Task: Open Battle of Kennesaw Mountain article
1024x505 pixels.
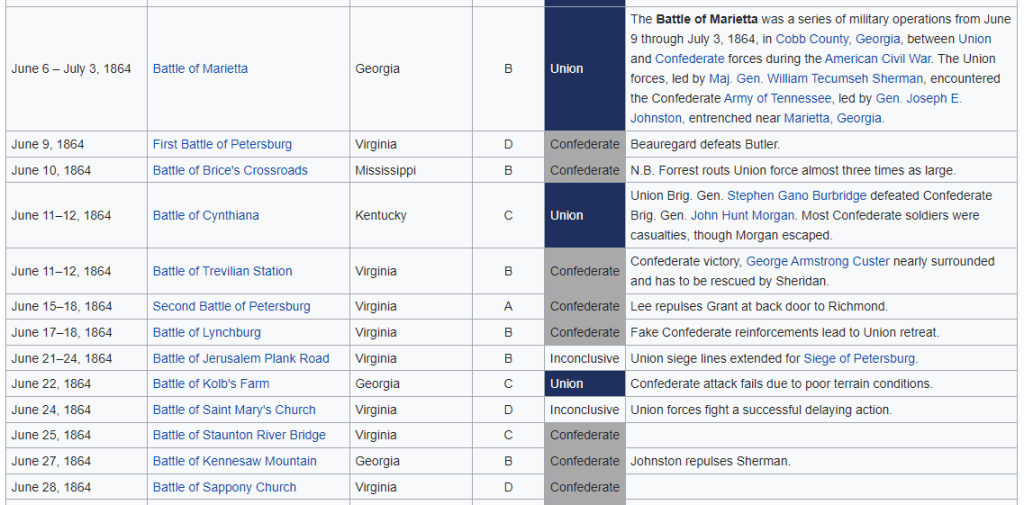Action: click(x=234, y=461)
